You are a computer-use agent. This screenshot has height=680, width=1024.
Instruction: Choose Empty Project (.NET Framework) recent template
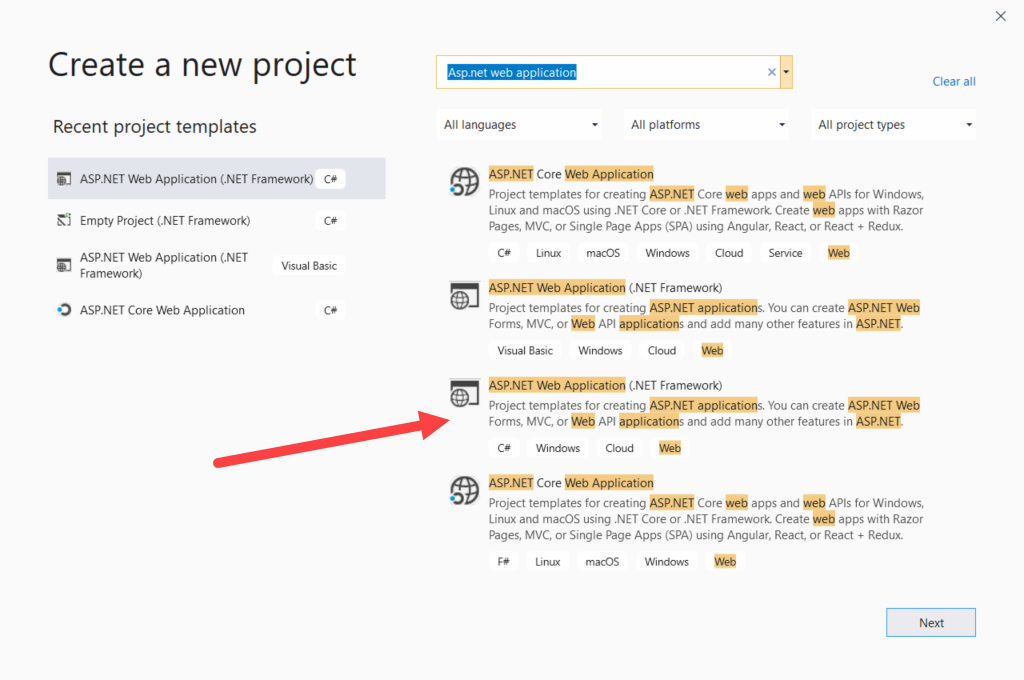tap(165, 220)
